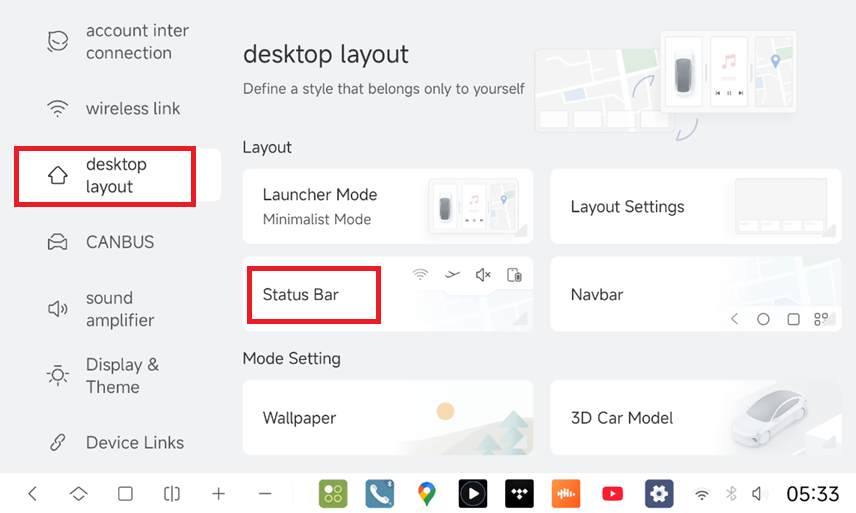This screenshot has width=856, height=513.
Task: Open the Bluetooth phone app icon
Action: [x=379, y=493]
